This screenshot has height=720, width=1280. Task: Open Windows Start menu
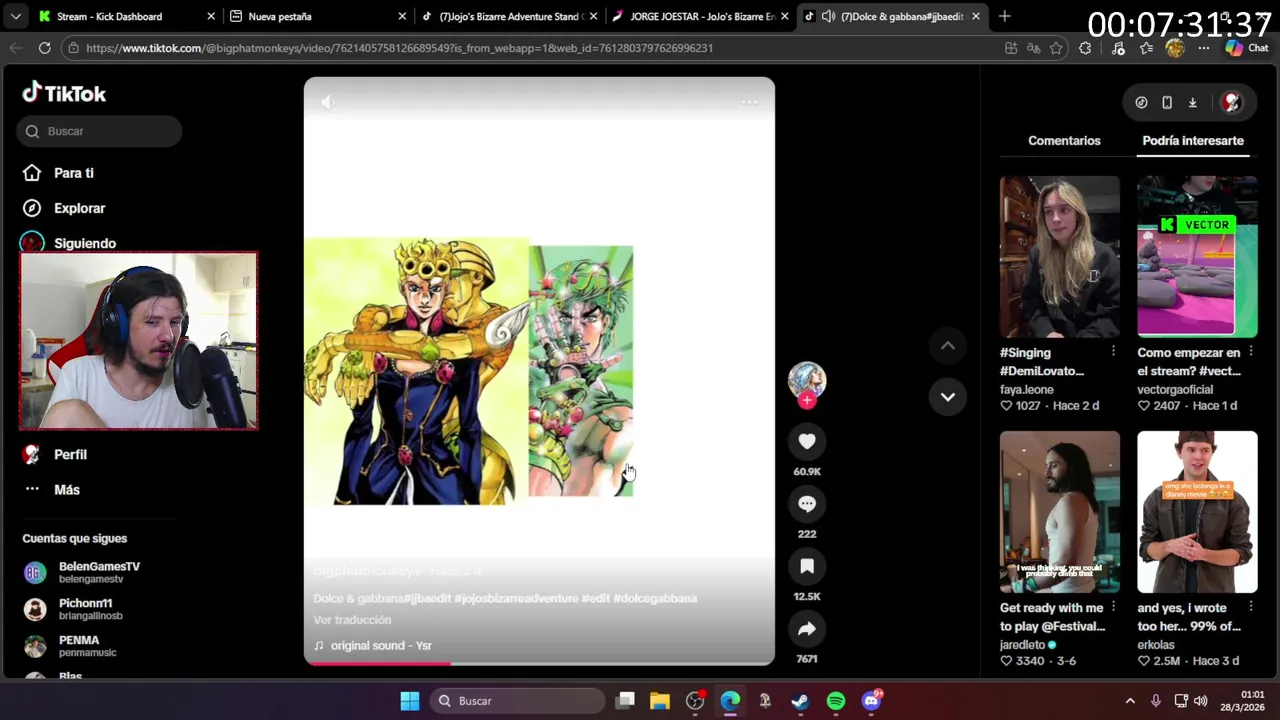click(x=410, y=701)
